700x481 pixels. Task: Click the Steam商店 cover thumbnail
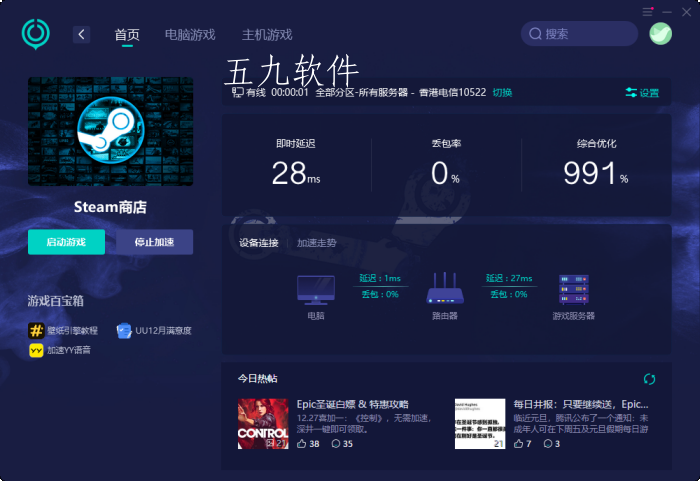(110, 131)
